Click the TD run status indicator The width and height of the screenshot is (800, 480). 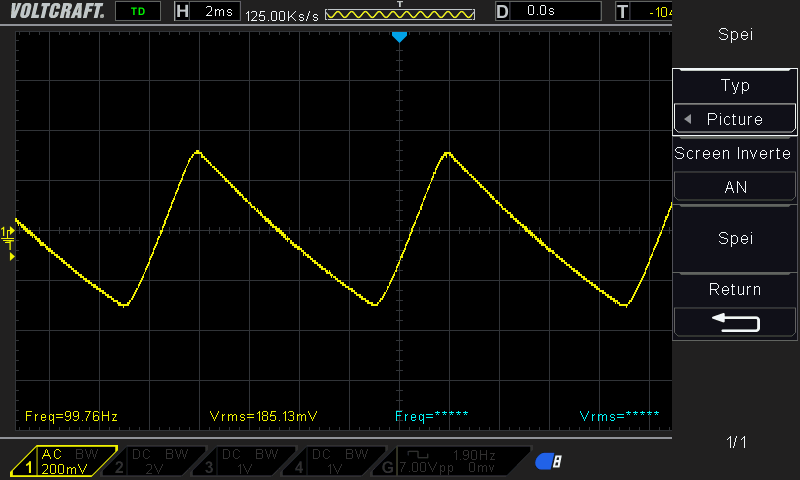click(x=138, y=11)
